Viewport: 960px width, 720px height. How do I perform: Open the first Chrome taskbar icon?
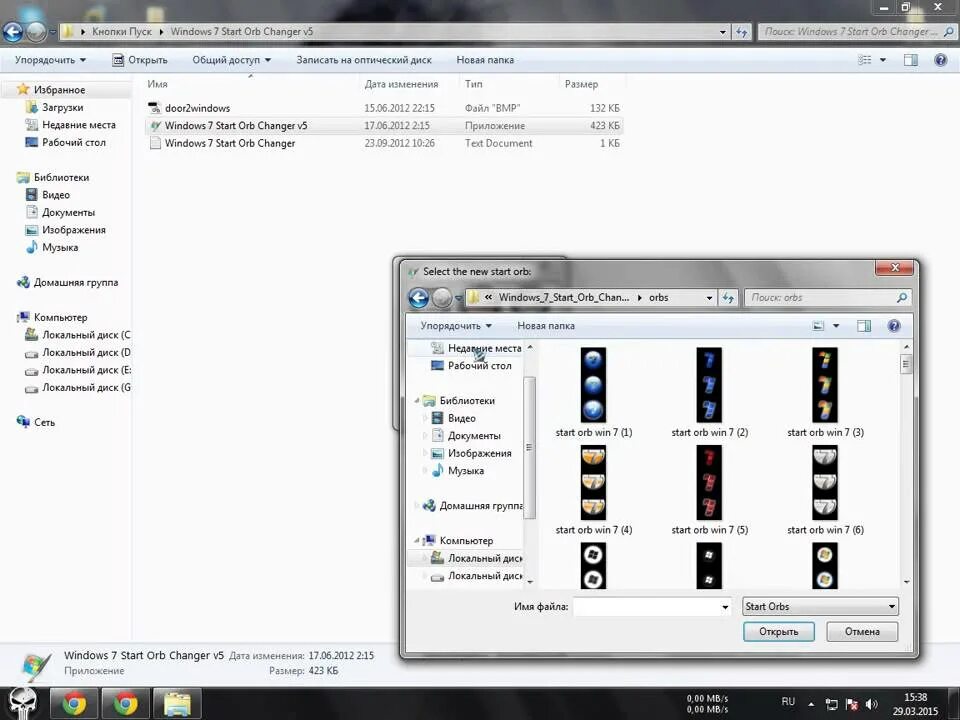click(x=73, y=704)
